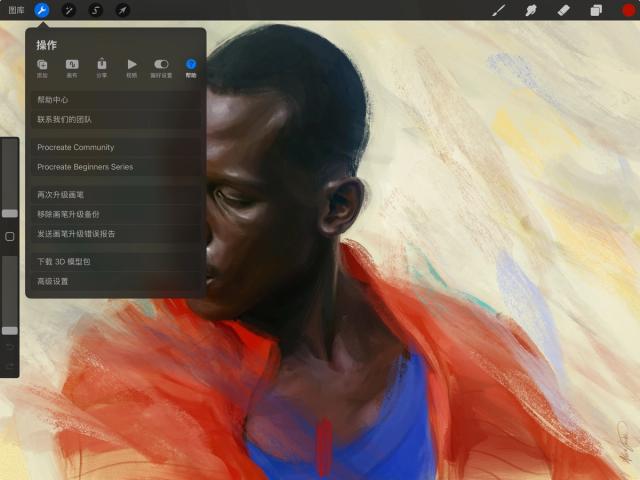This screenshot has width=640, height=480.
Task: Open Procreate Beginners Series link
Action: click(116, 167)
